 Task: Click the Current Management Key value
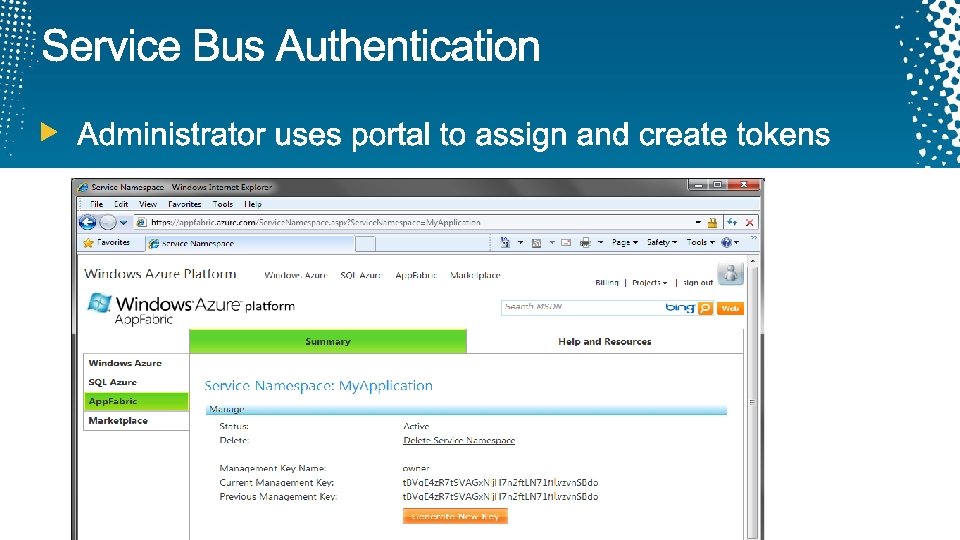[x=500, y=482]
